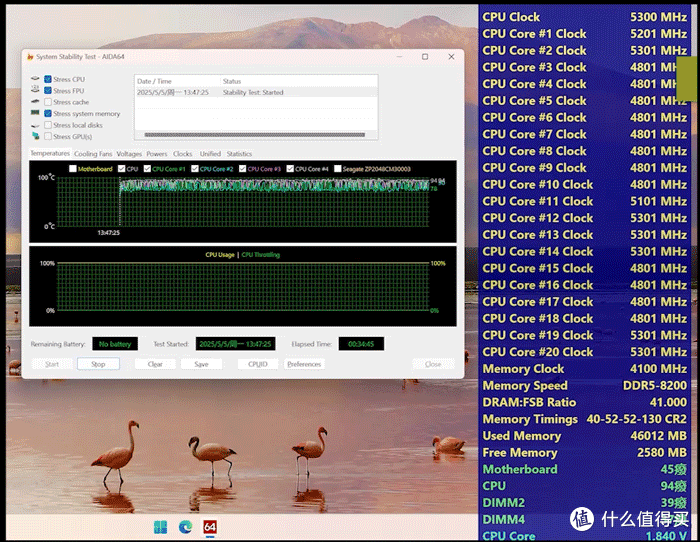This screenshot has height=542, width=700.
Task: Enable Motherboard temperature graph checkbox
Action: coord(73,169)
